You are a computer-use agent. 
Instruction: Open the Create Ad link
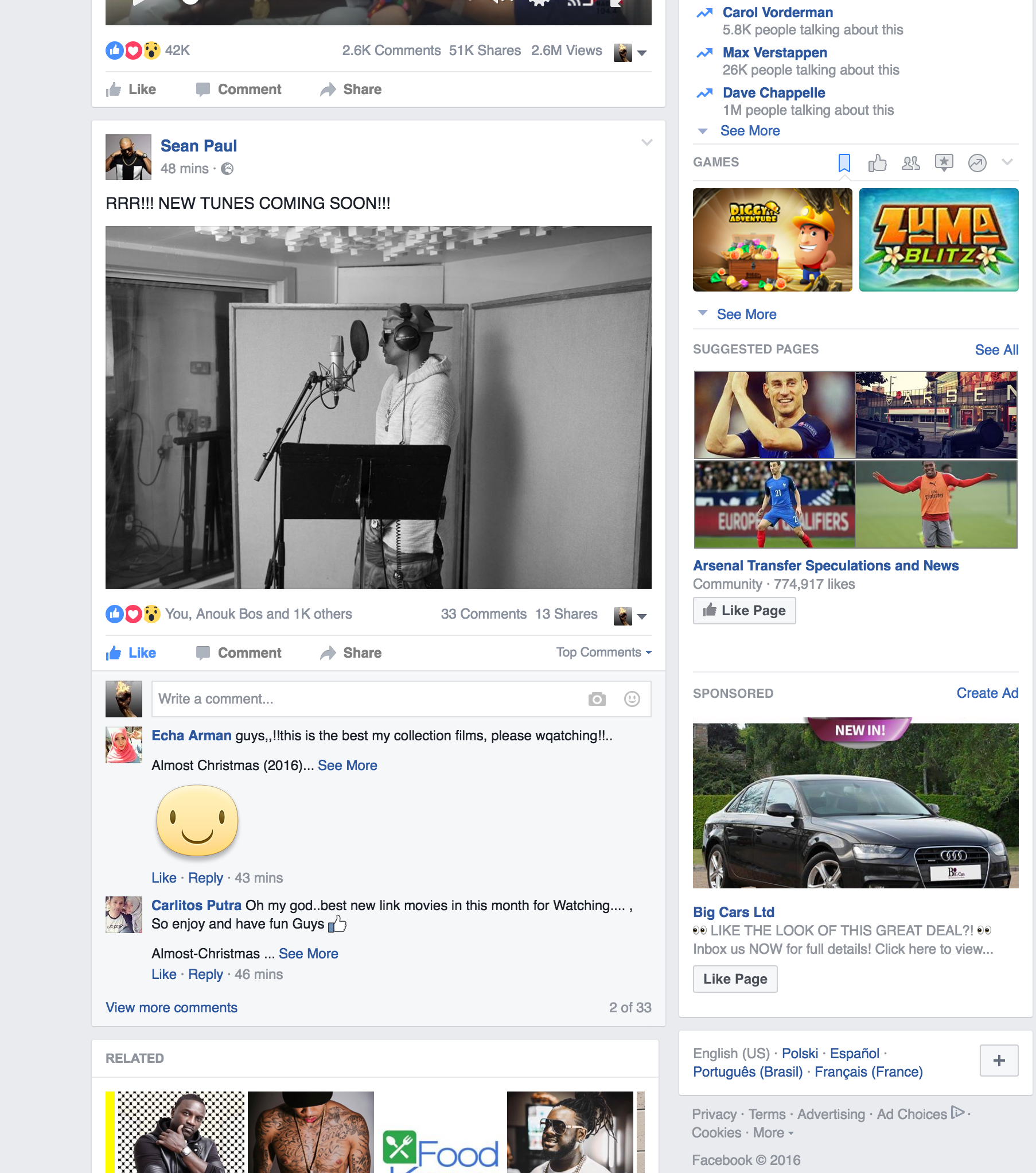click(x=987, y=693)
